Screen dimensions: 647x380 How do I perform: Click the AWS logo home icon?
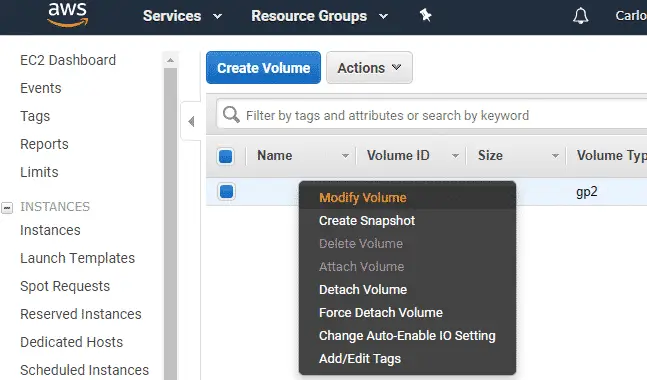point(68,15)
